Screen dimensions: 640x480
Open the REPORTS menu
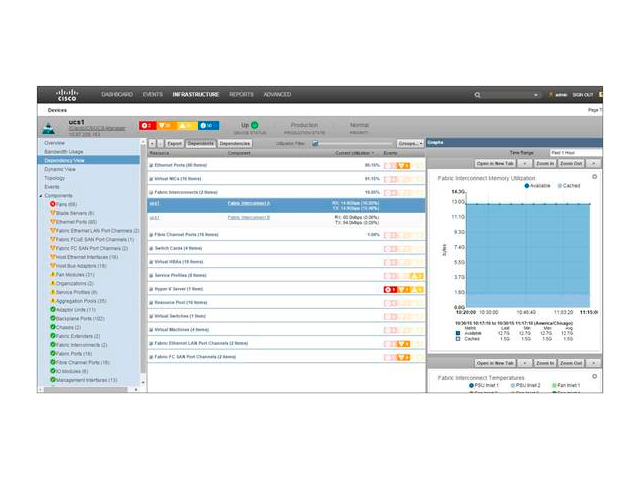click(241, 94)
